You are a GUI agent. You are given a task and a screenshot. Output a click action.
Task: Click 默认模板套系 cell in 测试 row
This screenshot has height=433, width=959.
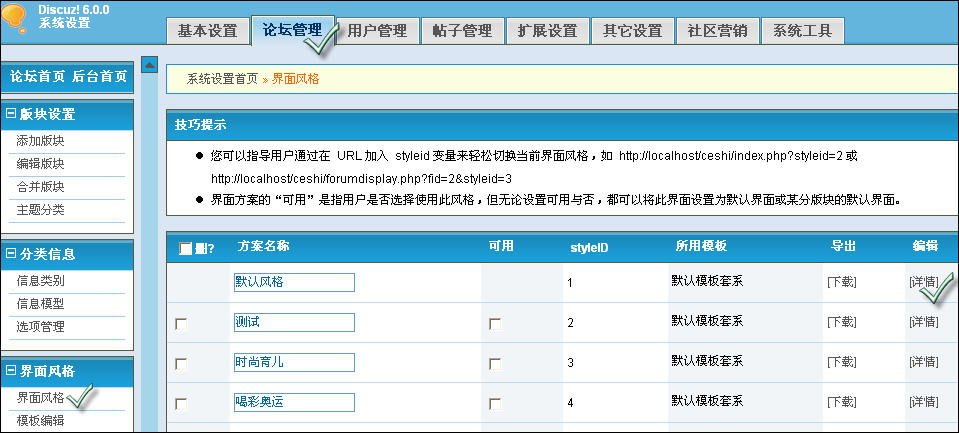click(x=708, y=320)
